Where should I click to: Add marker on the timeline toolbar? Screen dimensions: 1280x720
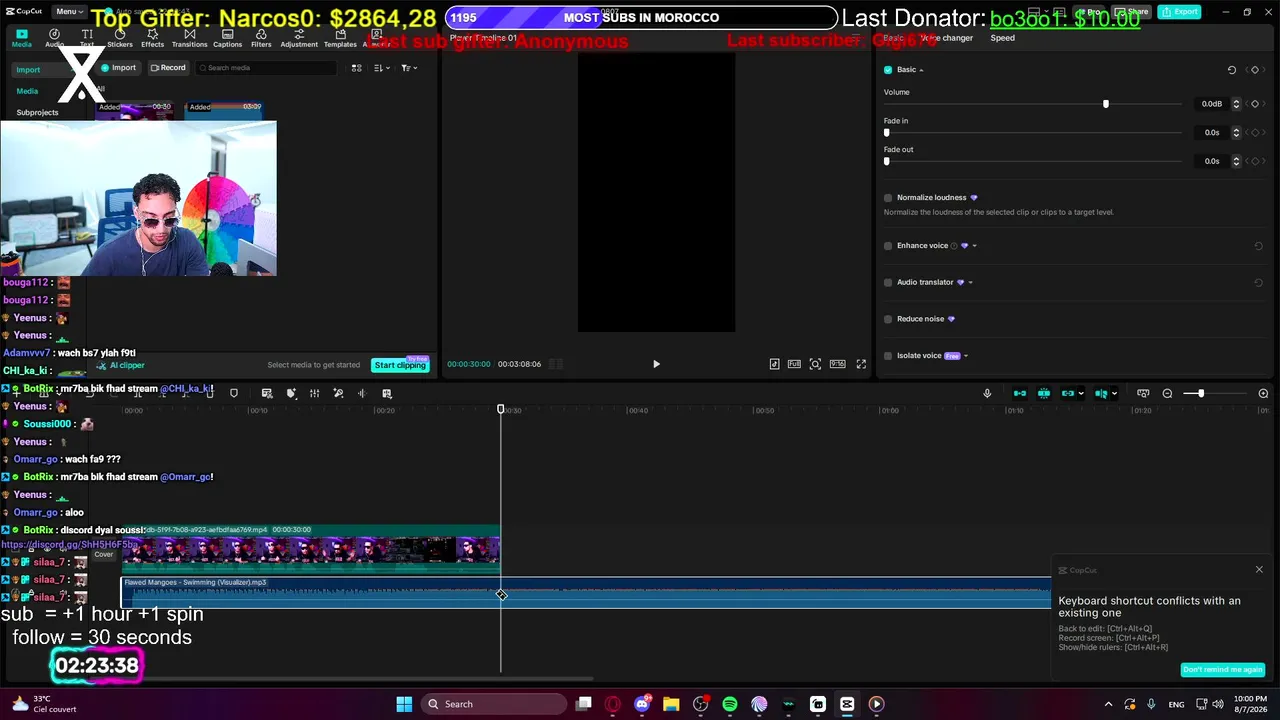(234, 393)
